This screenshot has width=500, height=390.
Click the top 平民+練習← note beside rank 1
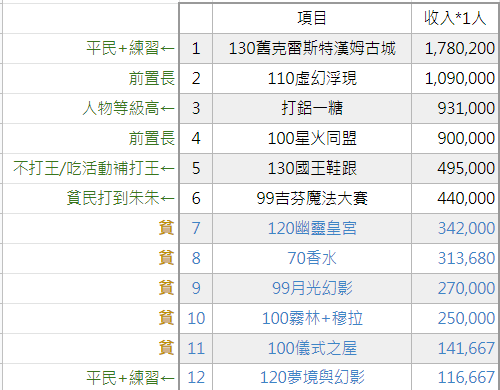point(130,48)
